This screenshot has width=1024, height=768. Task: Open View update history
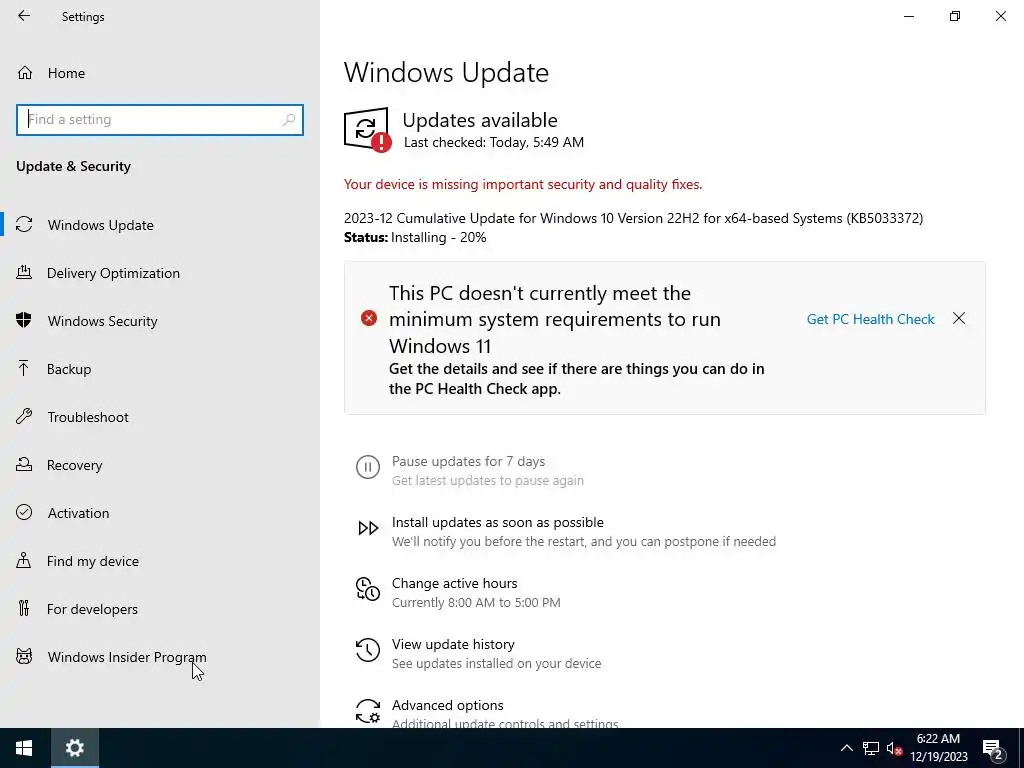click(x=453, y=645)
